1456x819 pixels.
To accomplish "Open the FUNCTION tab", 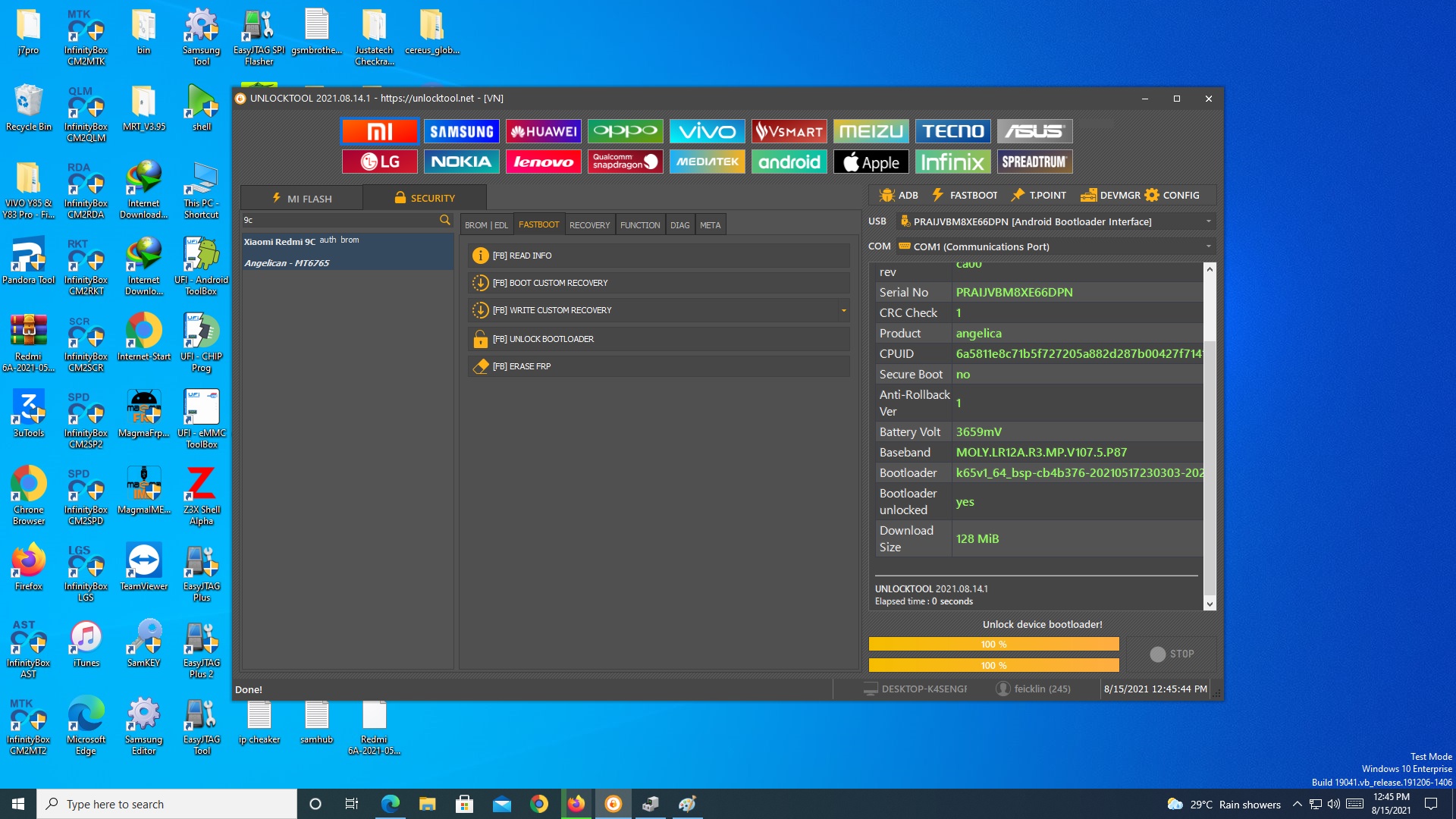I will 640,225.
